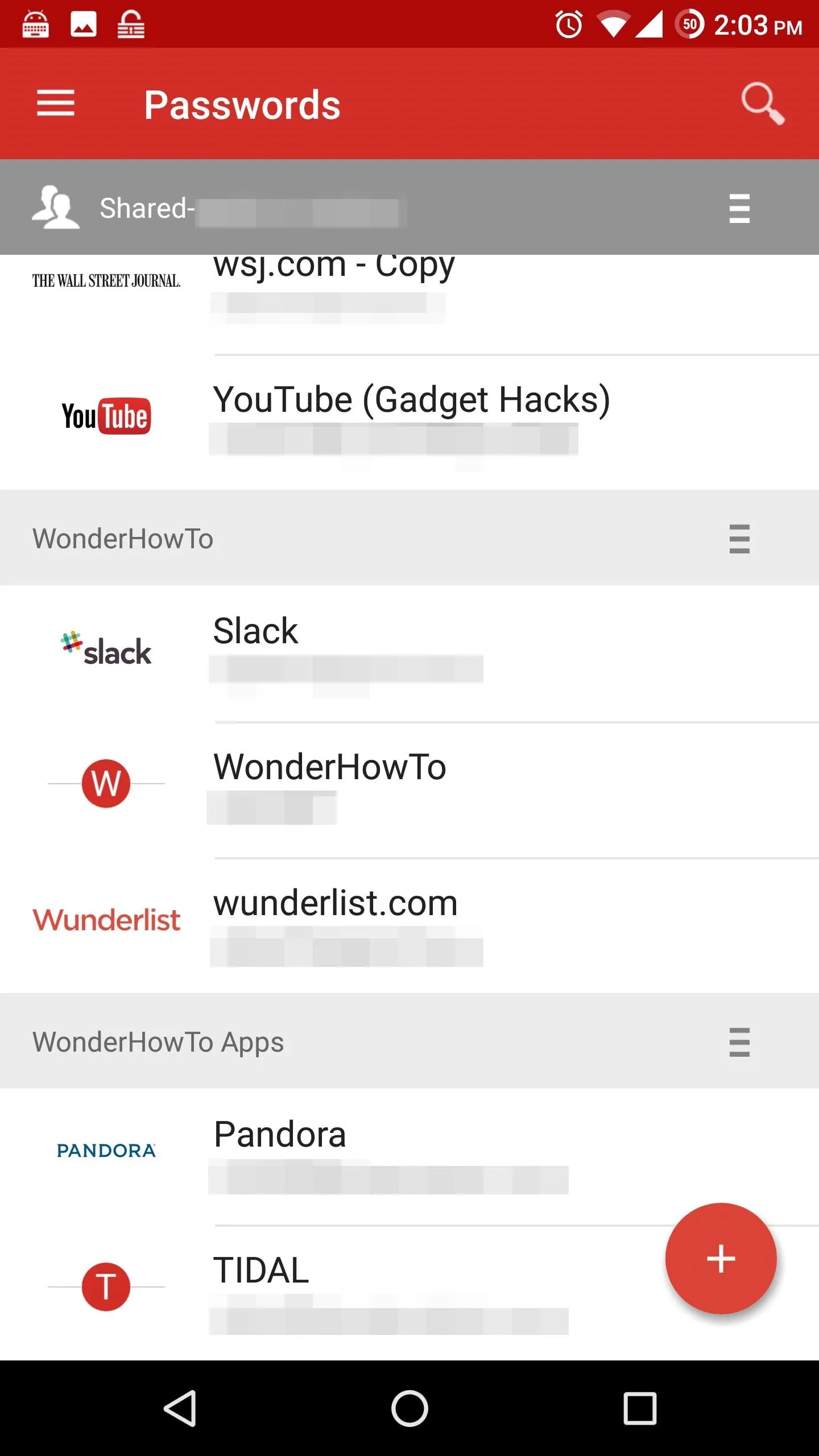The width and height of the screenshot is (819, 1456).
Task: Tap the red add-entry plus button
Action: point(721,1258)
